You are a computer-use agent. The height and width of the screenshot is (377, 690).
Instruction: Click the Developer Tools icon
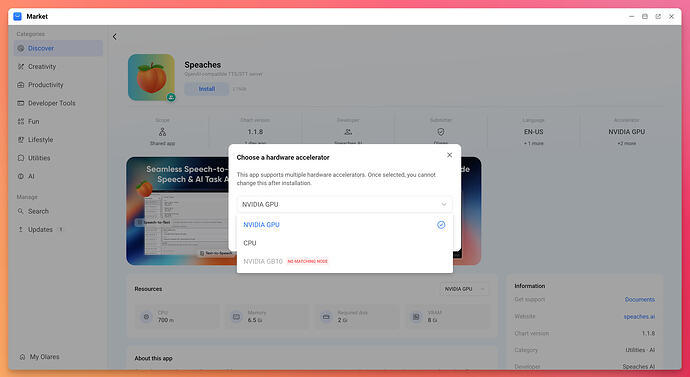21,103
